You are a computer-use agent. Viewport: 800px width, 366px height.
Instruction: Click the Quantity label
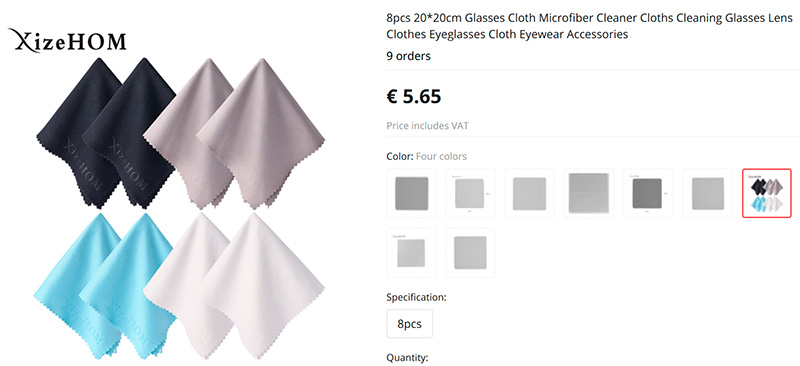coord(407,358)
